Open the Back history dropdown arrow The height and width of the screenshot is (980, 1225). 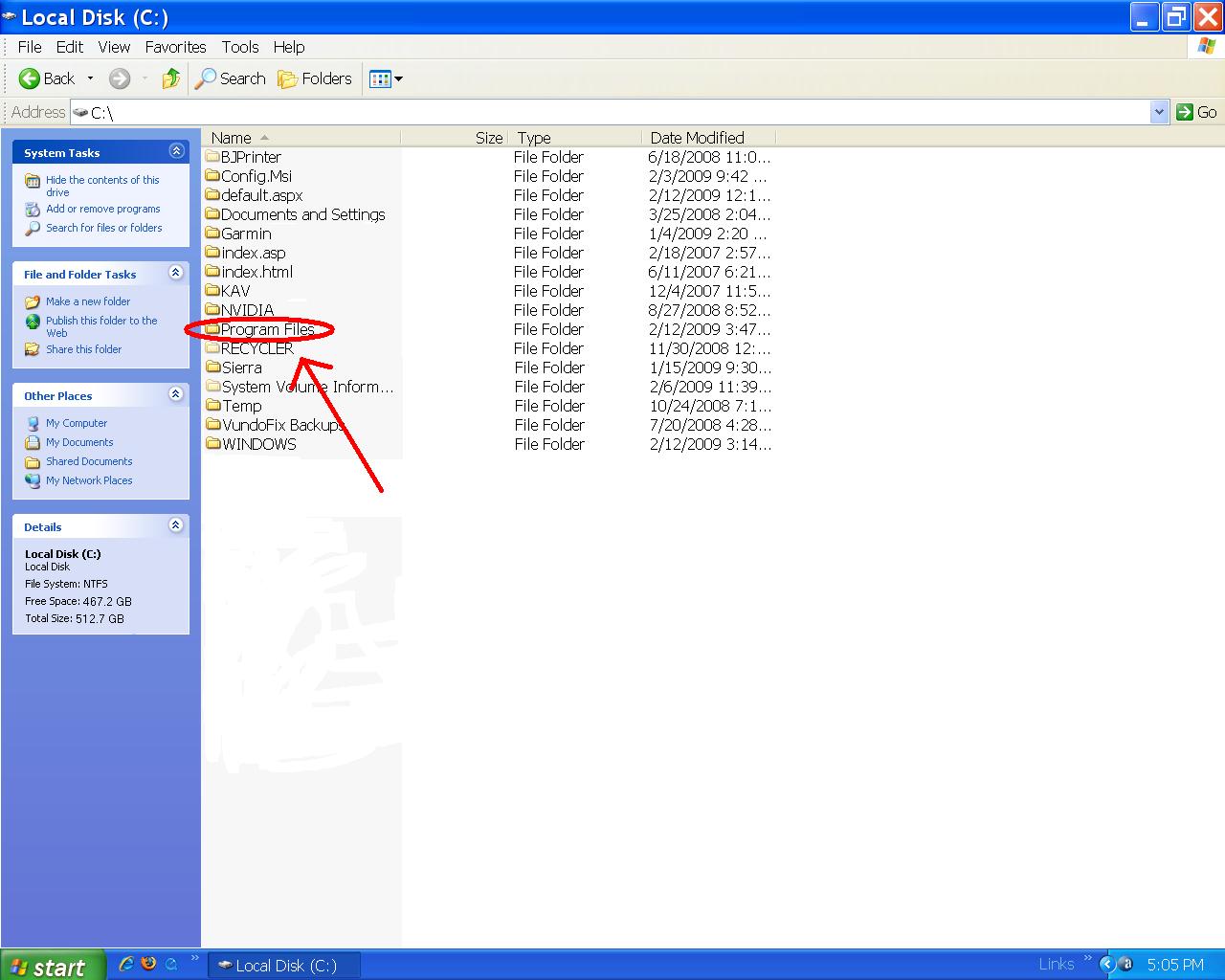click(91, 78)
